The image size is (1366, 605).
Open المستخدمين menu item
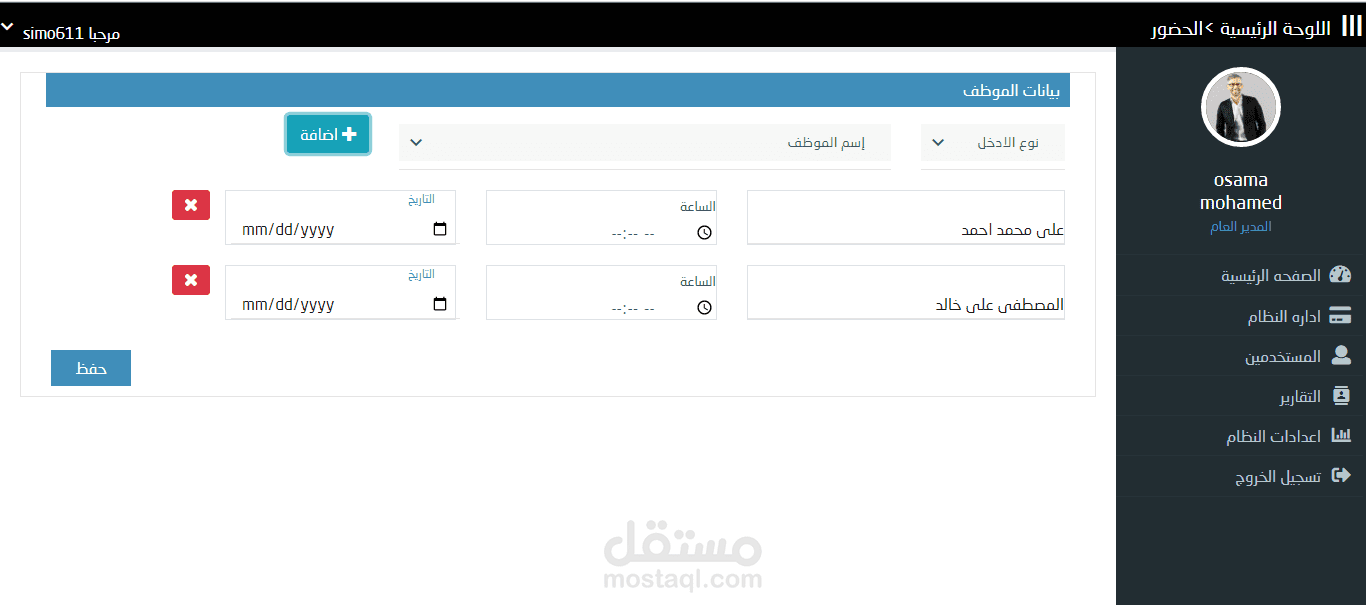pyautogui.click(x=1241, y=356)
